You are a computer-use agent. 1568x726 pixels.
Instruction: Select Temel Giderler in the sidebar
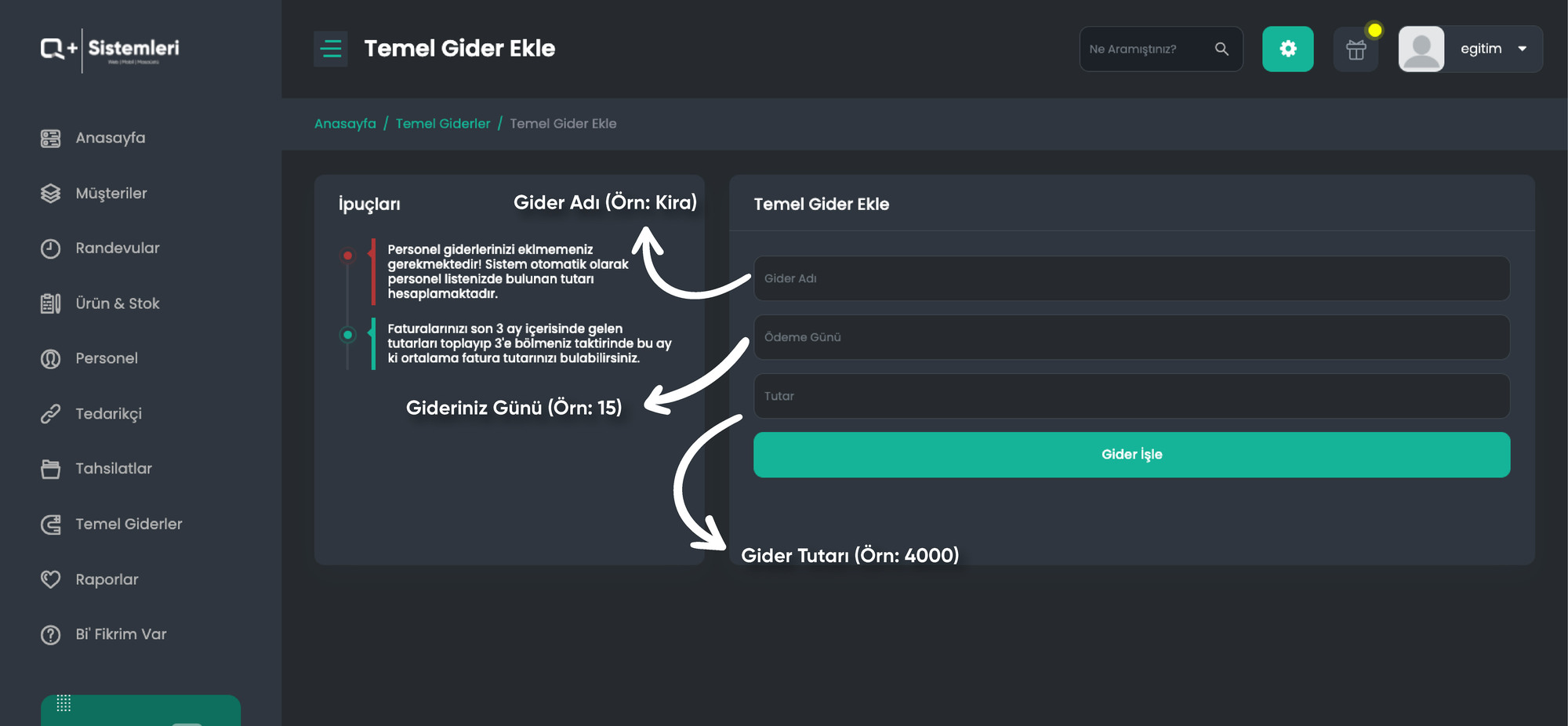click(129, 525)
